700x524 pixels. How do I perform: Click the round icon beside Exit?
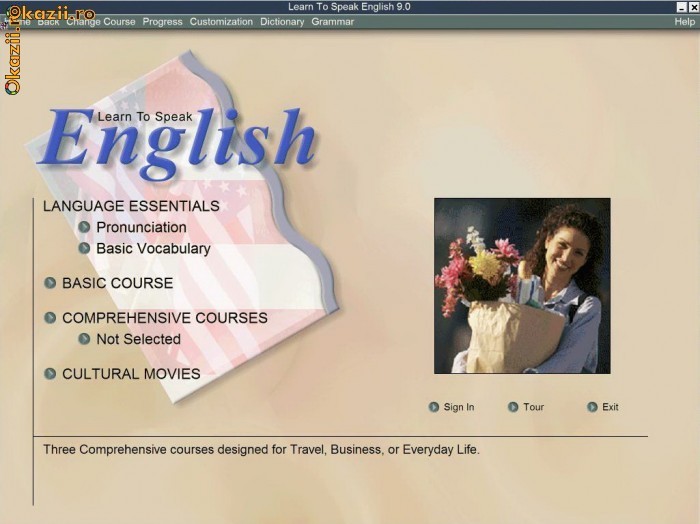pyautogui.click(x=592, y=407)
